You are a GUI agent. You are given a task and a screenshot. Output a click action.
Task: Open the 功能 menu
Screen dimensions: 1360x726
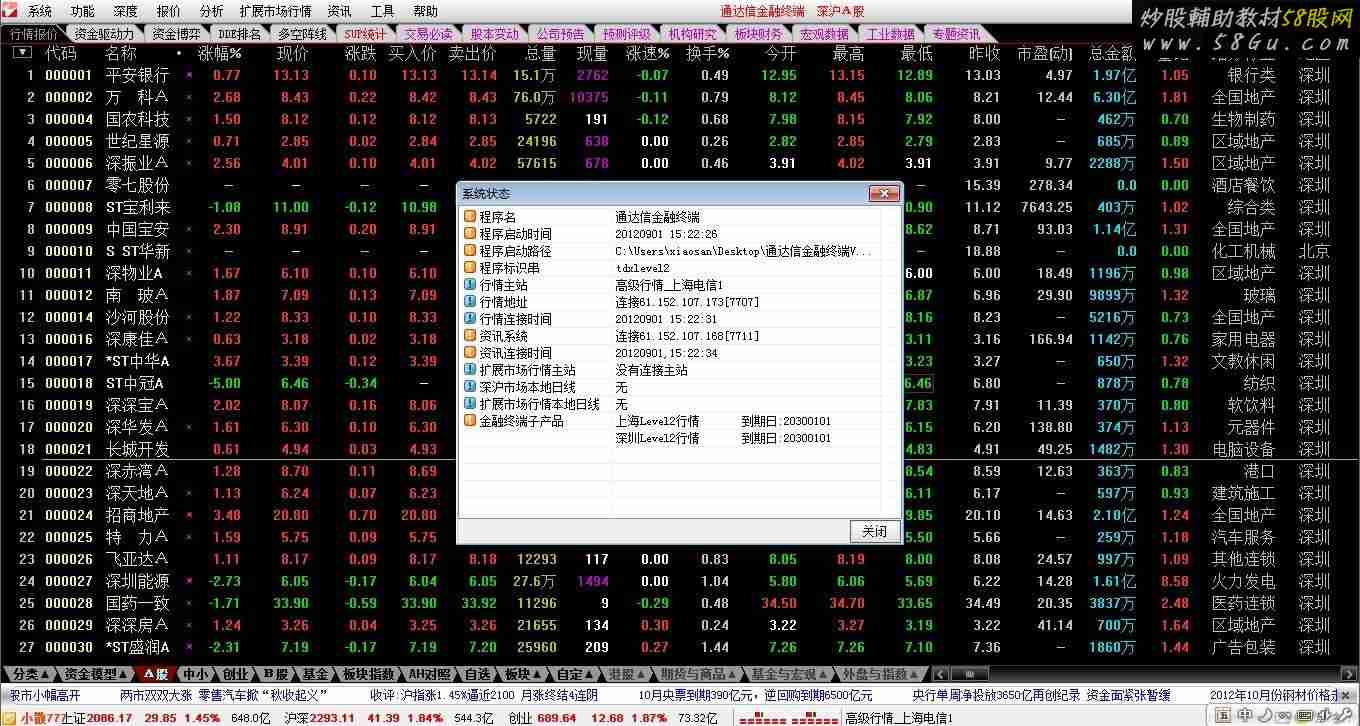[x=83, y=11]
